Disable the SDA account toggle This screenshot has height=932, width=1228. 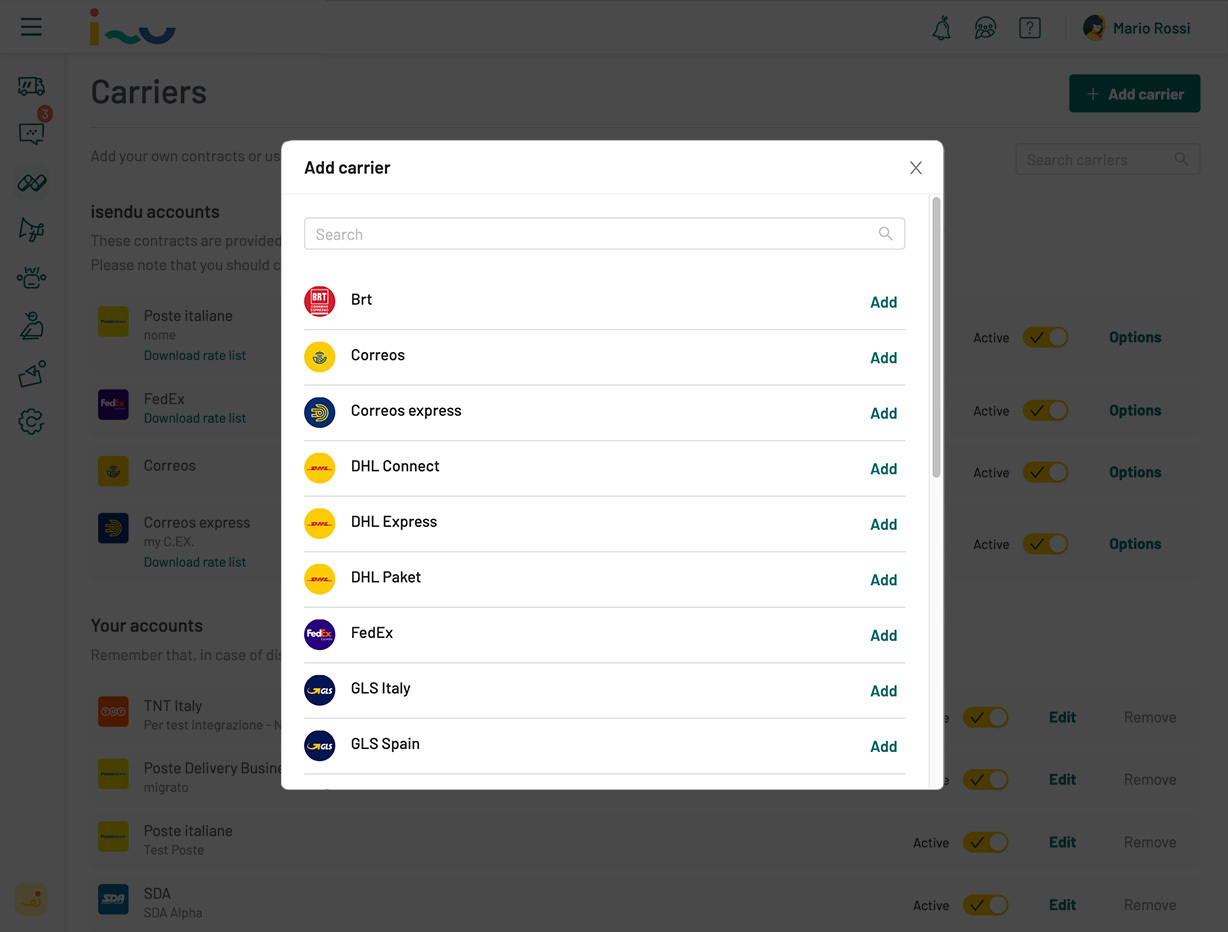pyautogui.click(x=985, y=905)
